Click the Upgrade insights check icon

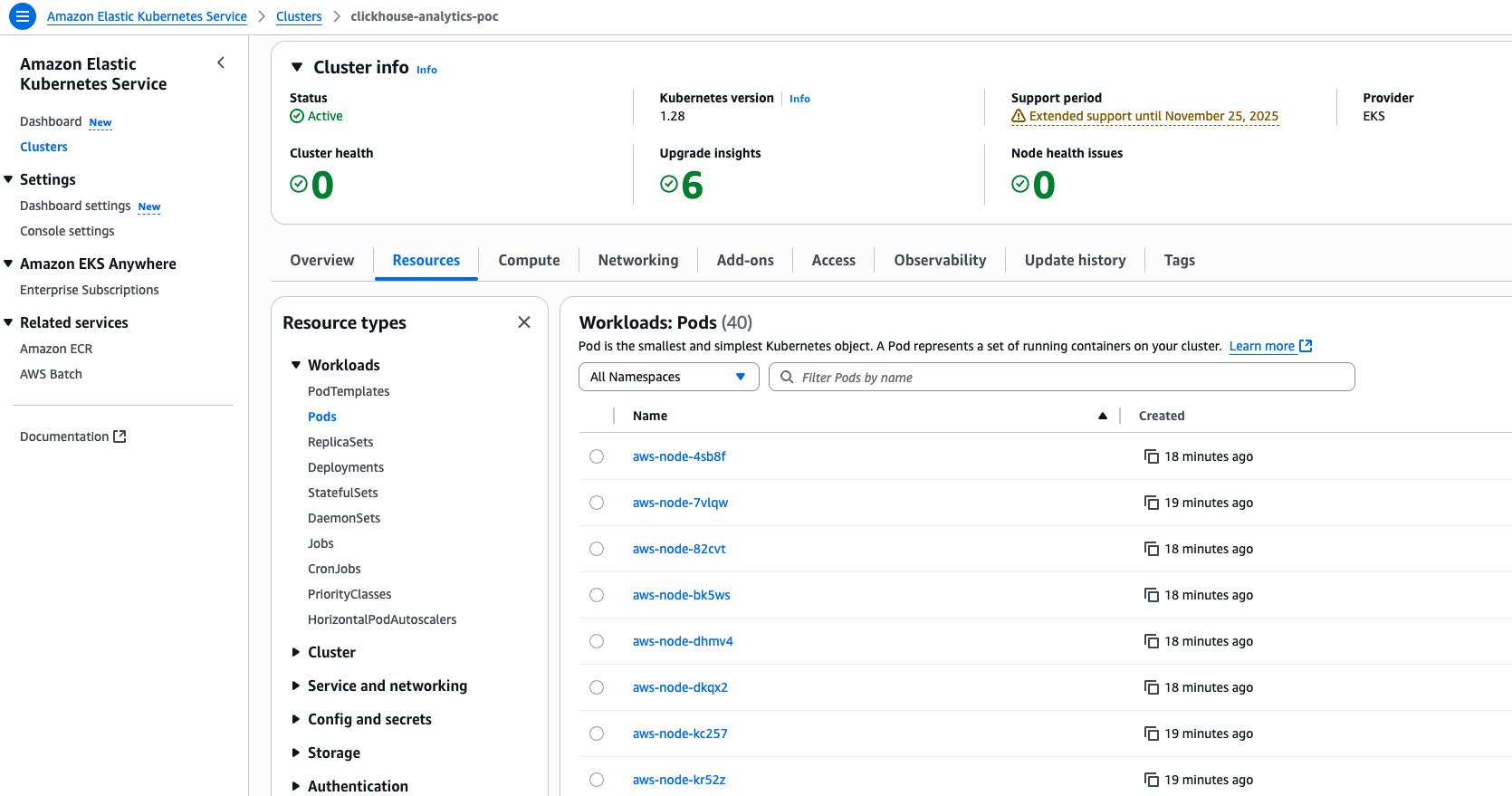(x=669, y=184)
